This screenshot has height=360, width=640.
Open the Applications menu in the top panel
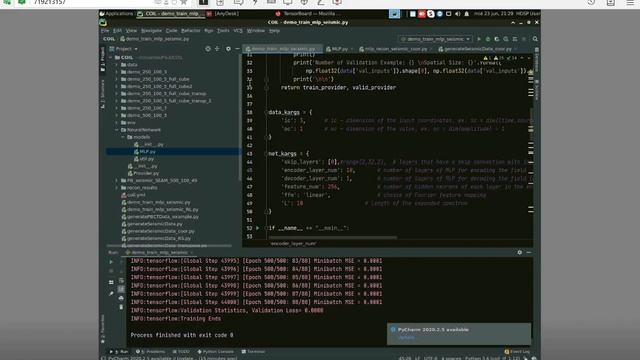(x=116, y=14)
